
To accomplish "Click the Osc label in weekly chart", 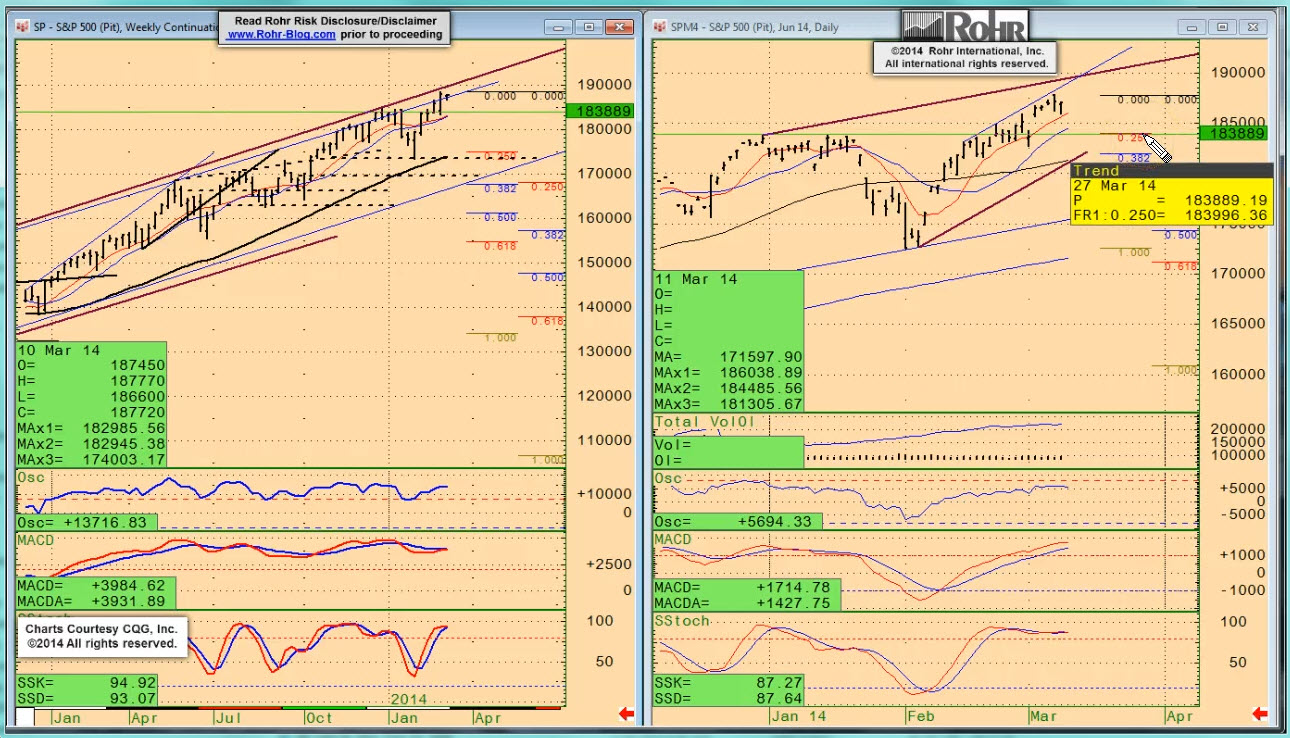I will [x=29, y=478].
